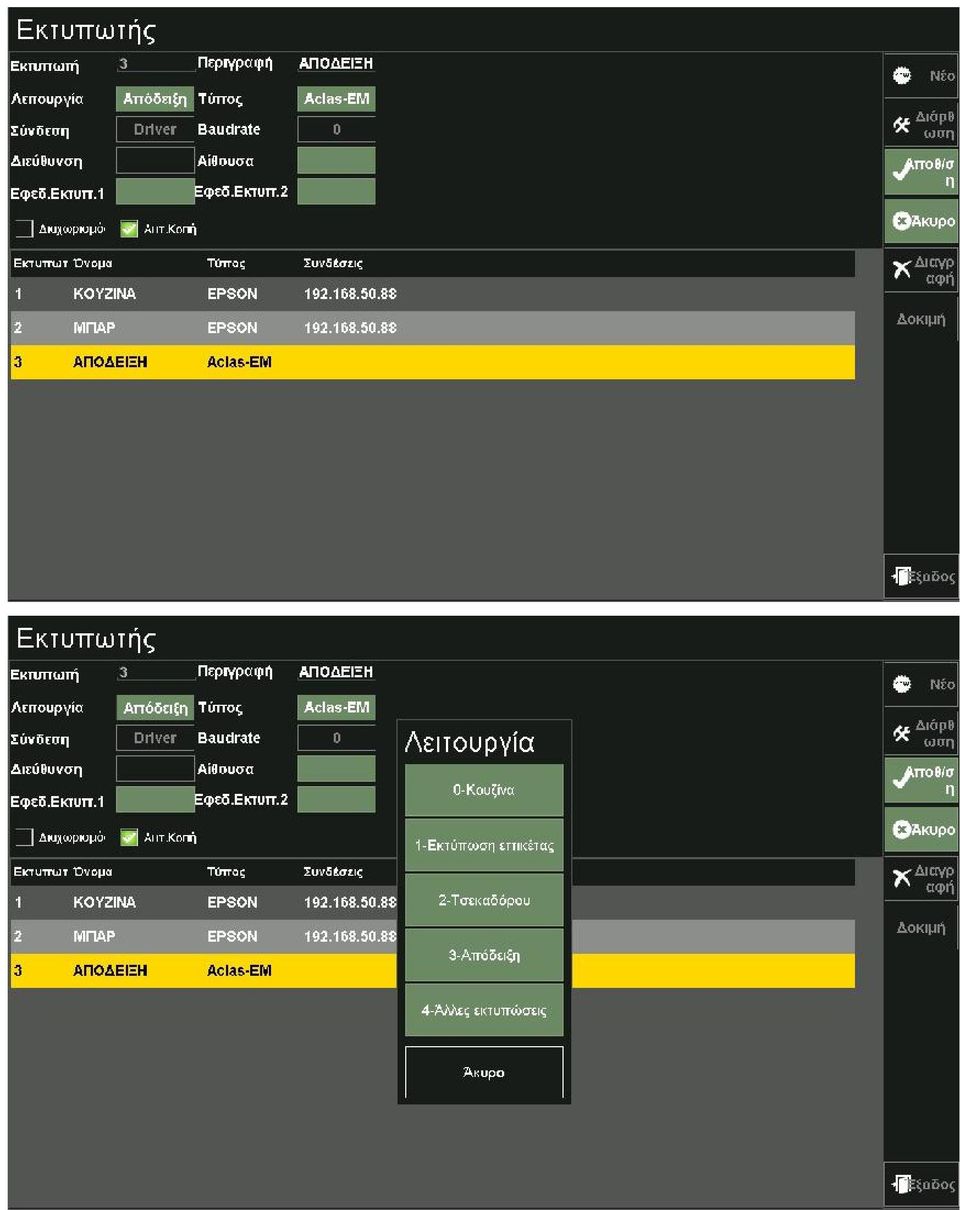Click sidebar Άκυρο button in the popup screen

921,830
